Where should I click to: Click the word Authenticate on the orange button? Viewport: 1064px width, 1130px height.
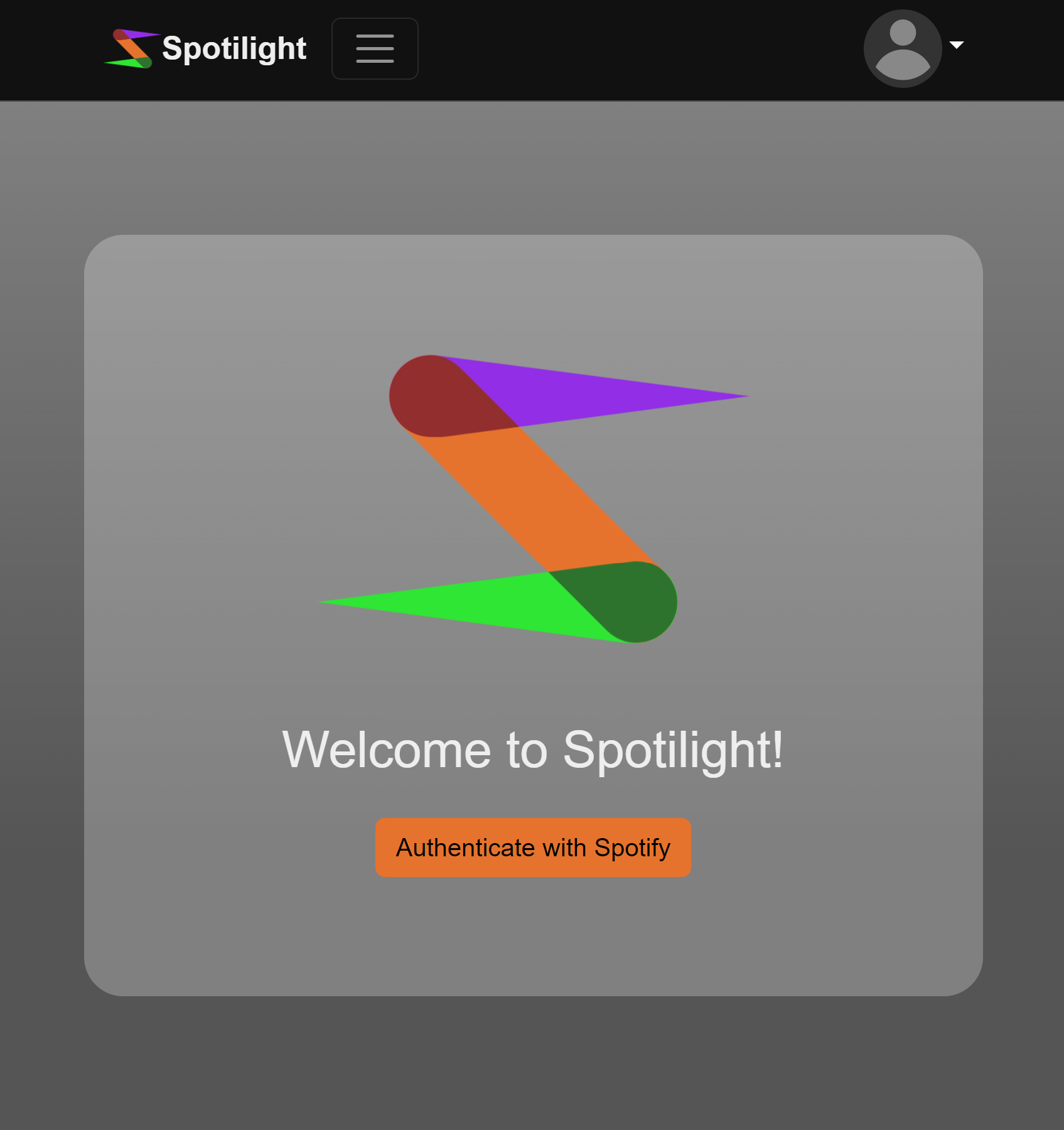(x=465, y=847)
